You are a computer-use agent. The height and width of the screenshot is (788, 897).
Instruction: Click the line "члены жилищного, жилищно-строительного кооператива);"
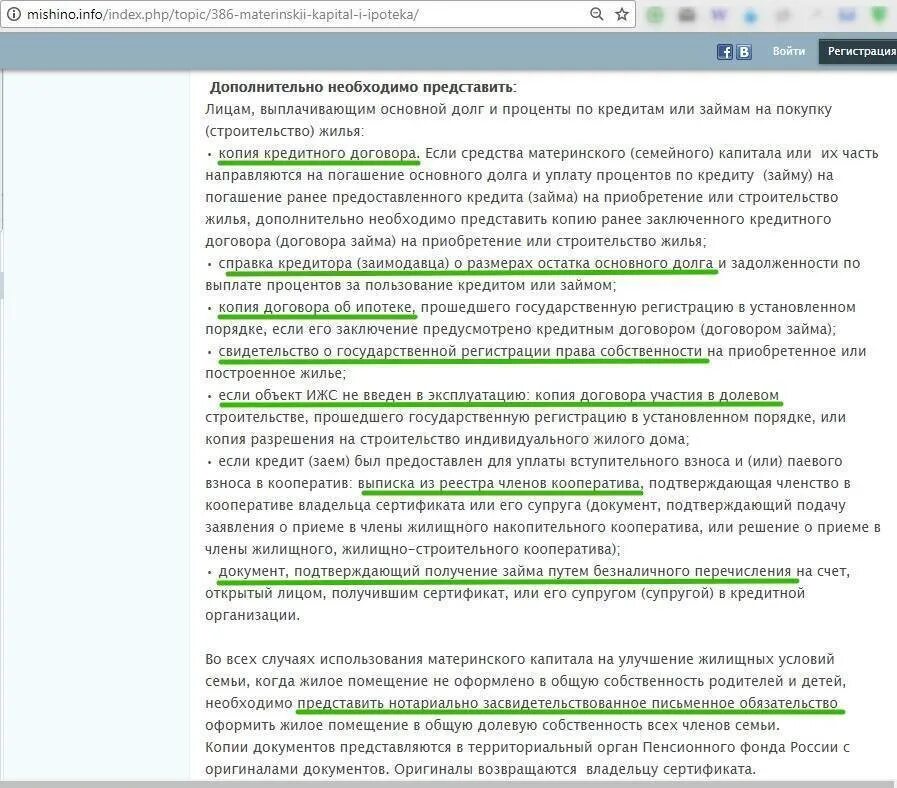412,549
